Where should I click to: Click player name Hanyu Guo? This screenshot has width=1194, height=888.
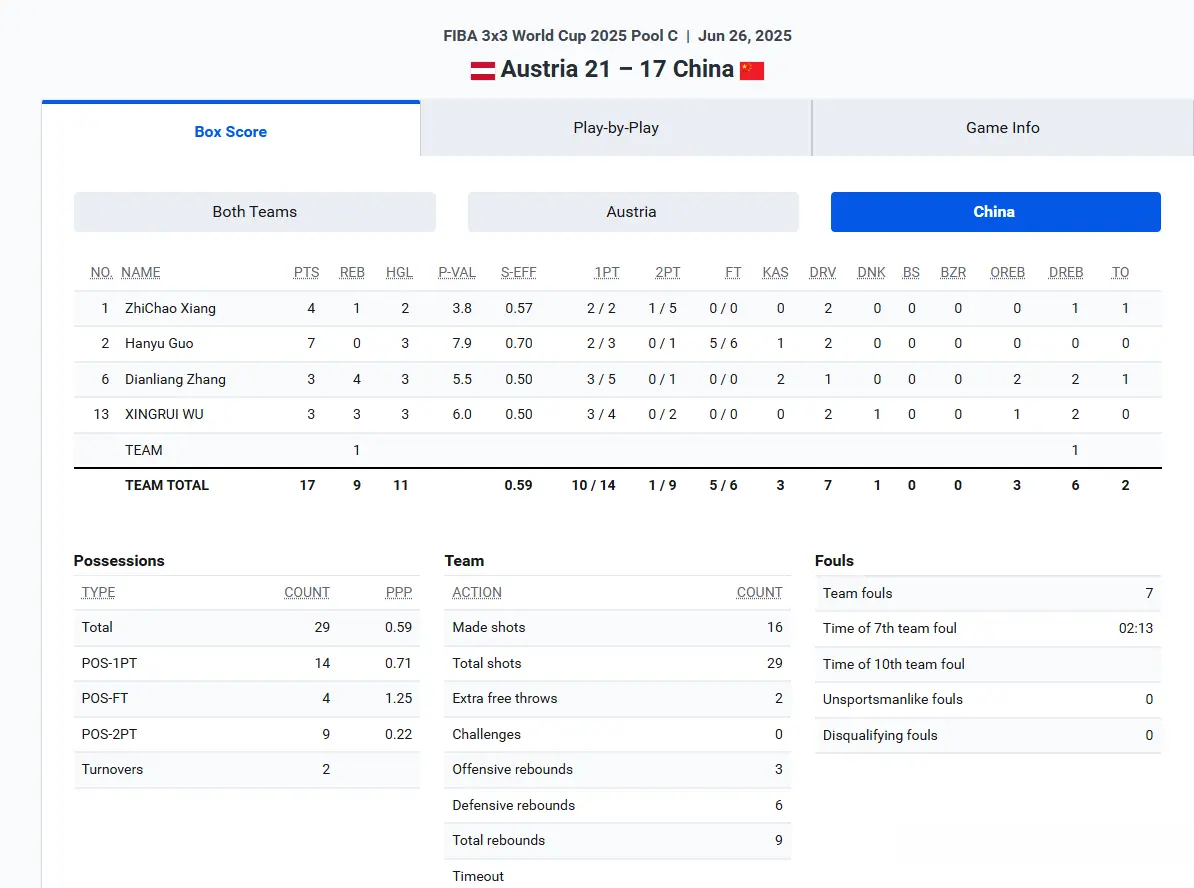pyautogui.click(x=159, y=343)
